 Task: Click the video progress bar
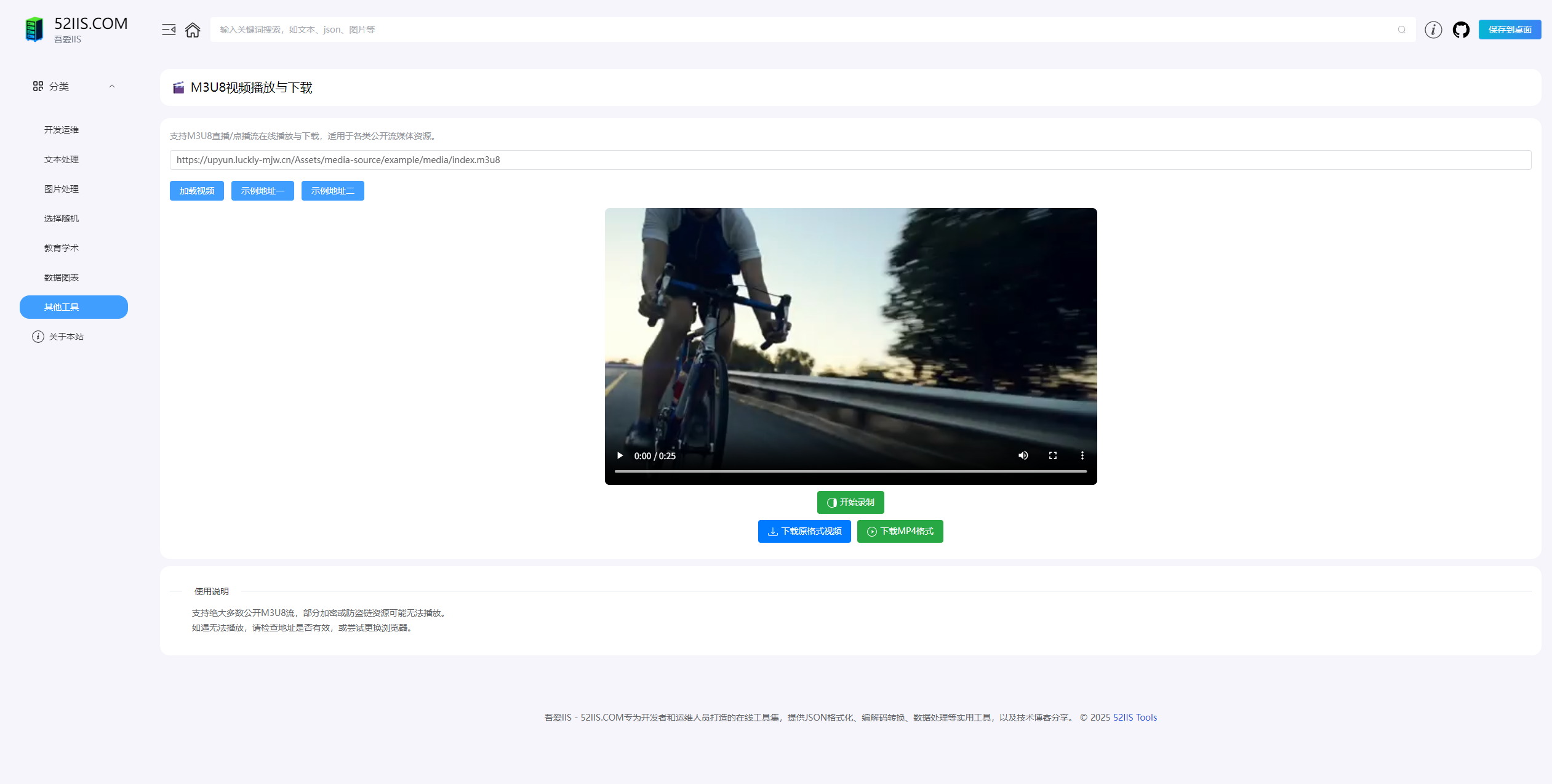click(850, 471)
